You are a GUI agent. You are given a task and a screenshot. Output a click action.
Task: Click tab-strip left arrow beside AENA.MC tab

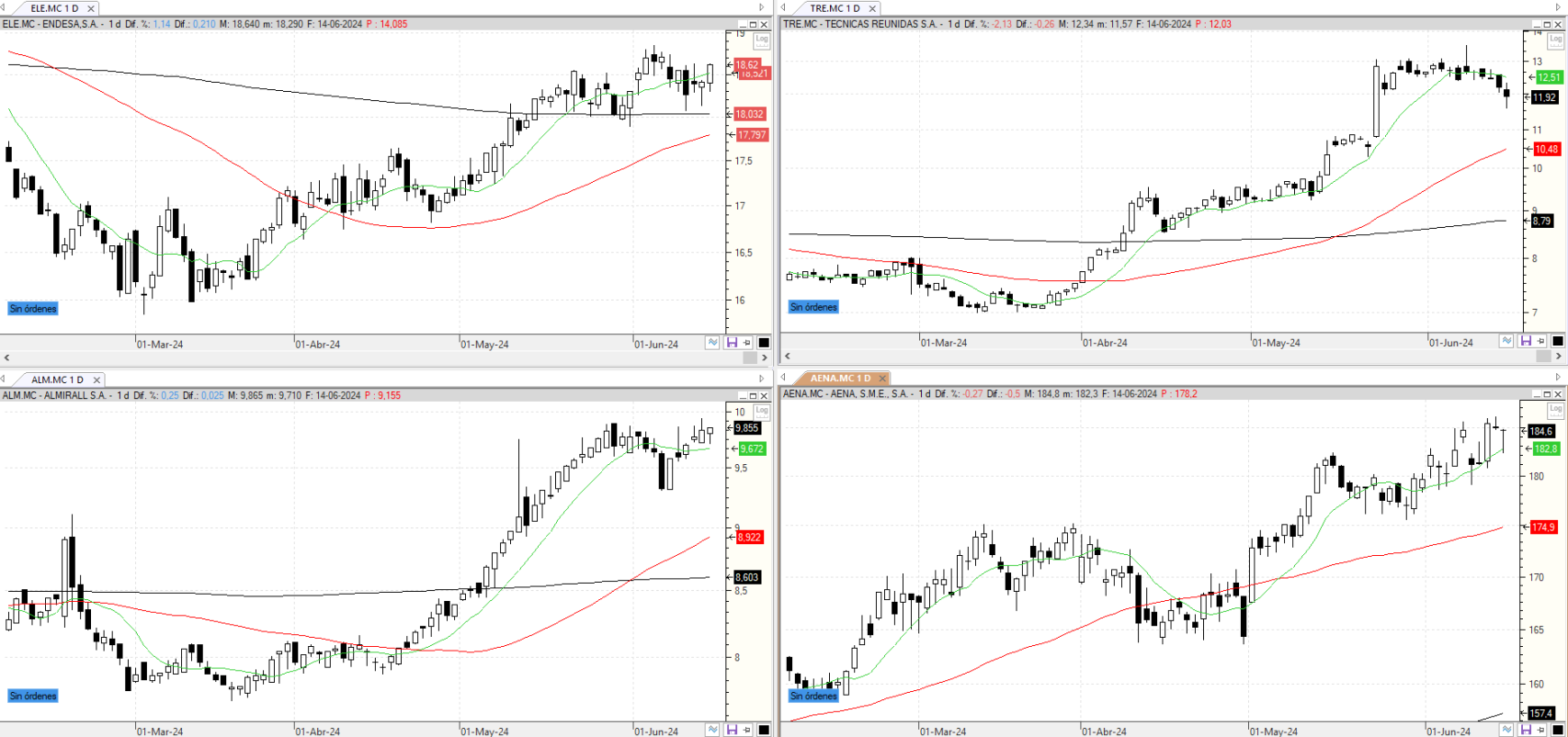click(784, 377)
